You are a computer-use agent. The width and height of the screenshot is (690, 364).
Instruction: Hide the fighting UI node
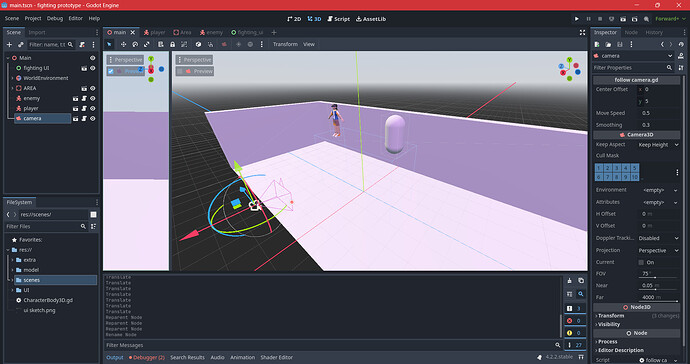pos(92,68)
